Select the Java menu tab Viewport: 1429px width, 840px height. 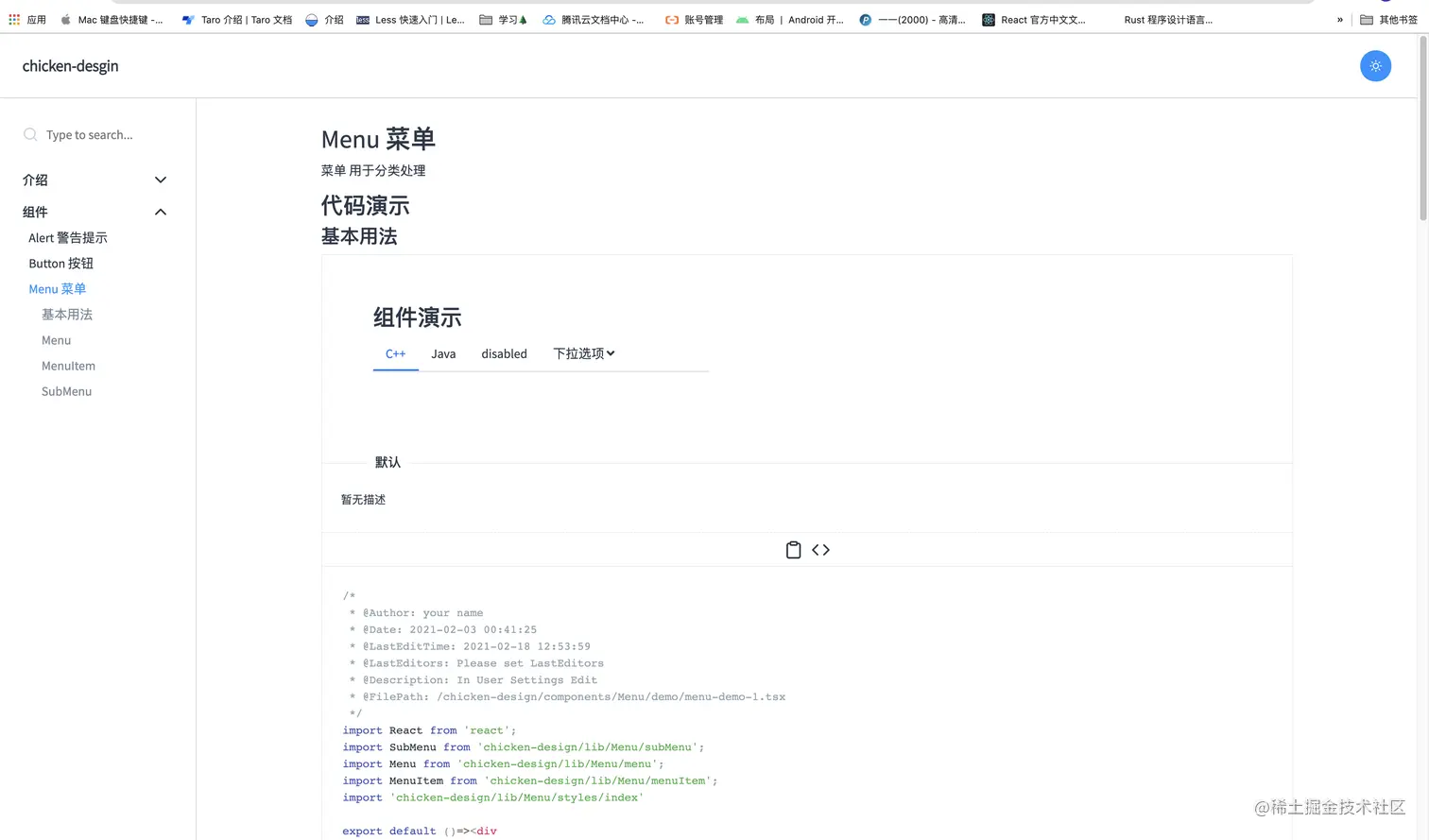pyautogui.click(x=443, y=353)
